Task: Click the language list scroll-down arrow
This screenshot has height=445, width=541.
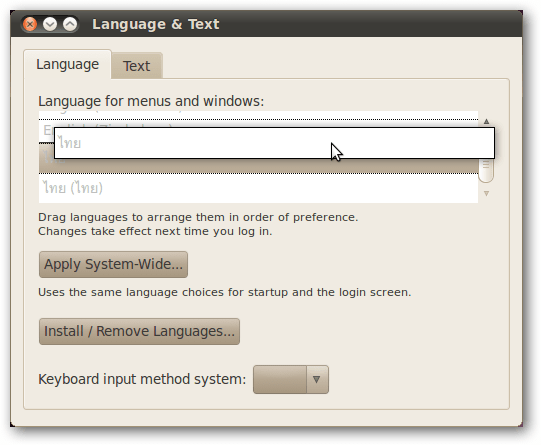Action: (x=486, y=194)
